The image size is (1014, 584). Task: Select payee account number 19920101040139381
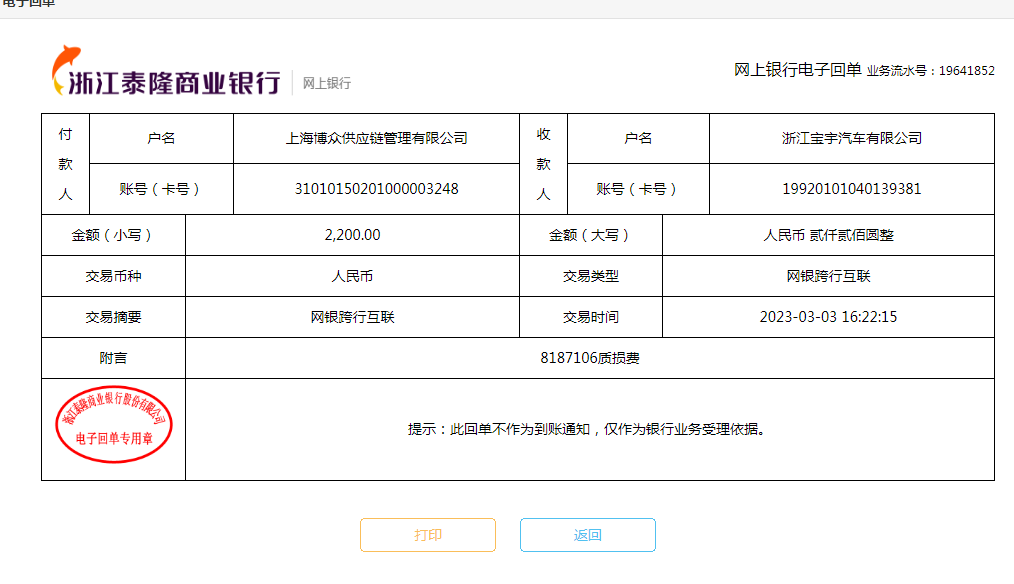851,188
